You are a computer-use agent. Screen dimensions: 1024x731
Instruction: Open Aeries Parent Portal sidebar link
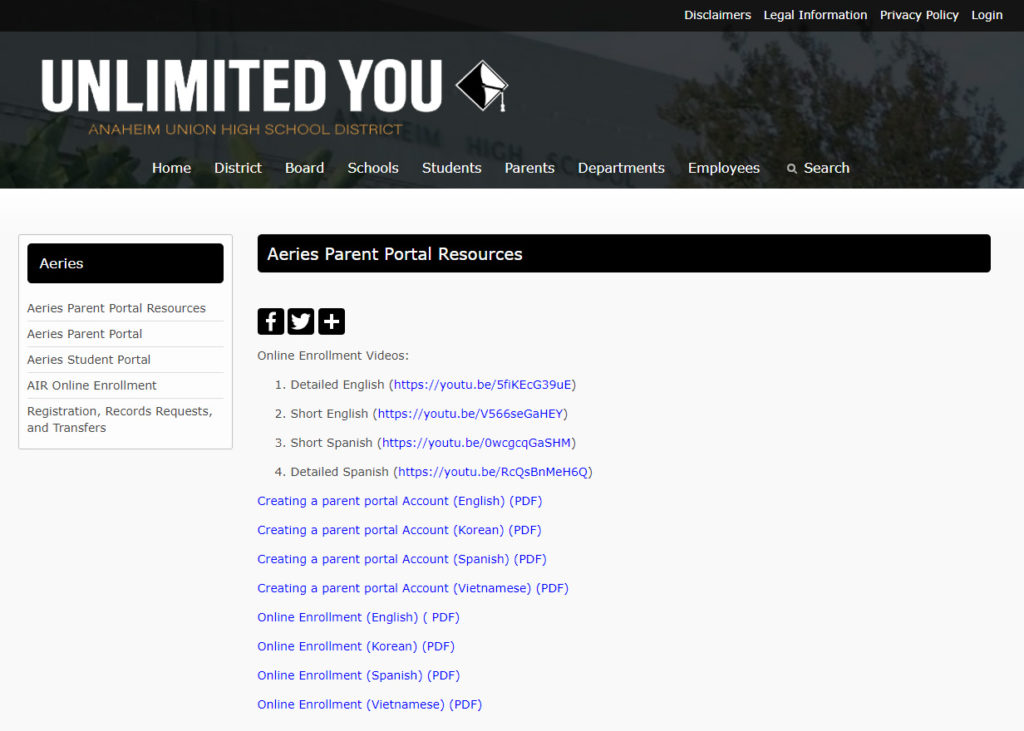84,334
